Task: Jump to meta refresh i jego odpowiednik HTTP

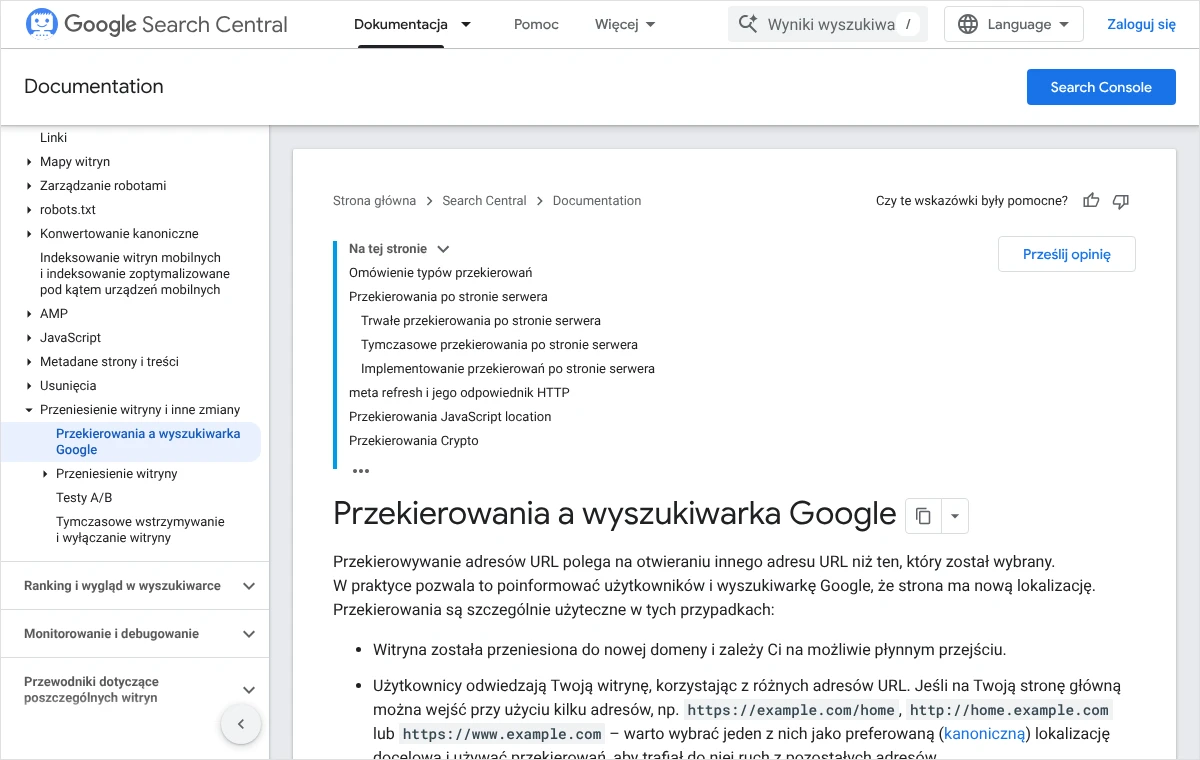Action: point(459,393)
